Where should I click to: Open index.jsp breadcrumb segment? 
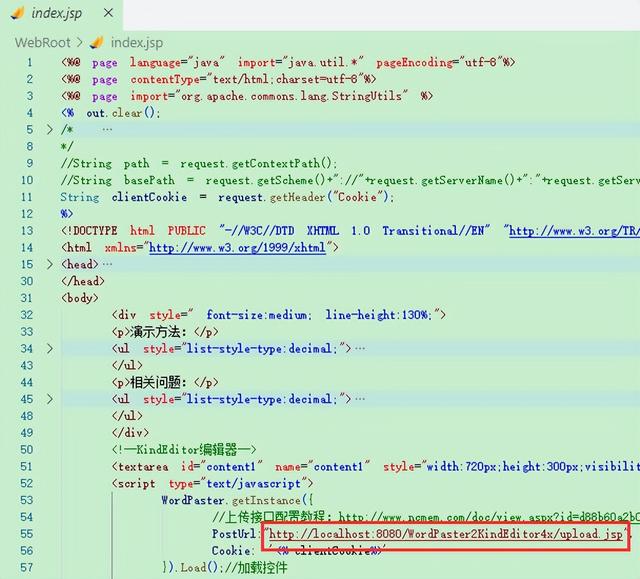click(137, 42)
